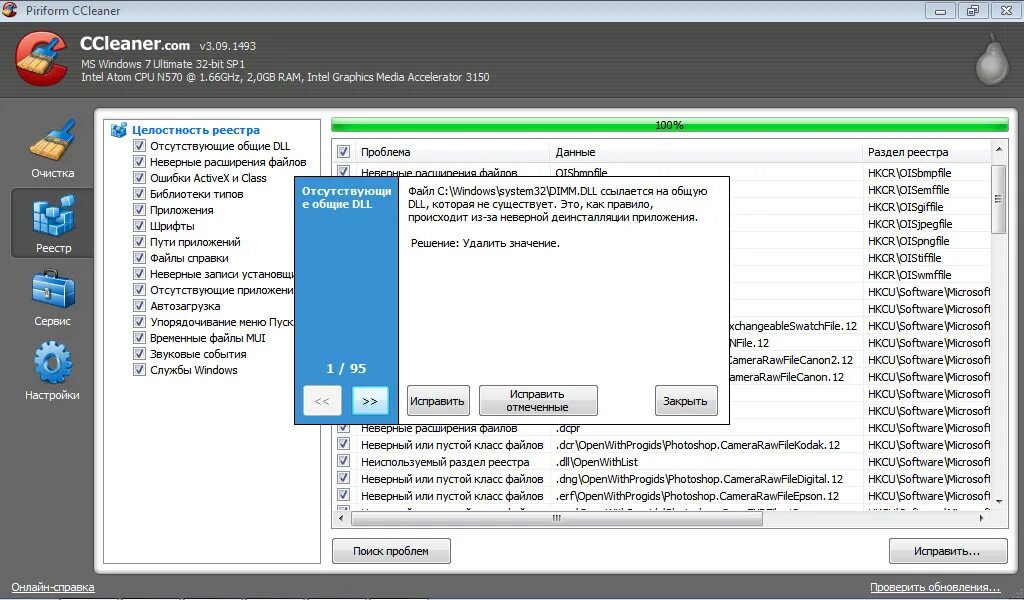The image size is (1024, 600).
Task: Open the Настройки settings section
Action: coord(52,372)
